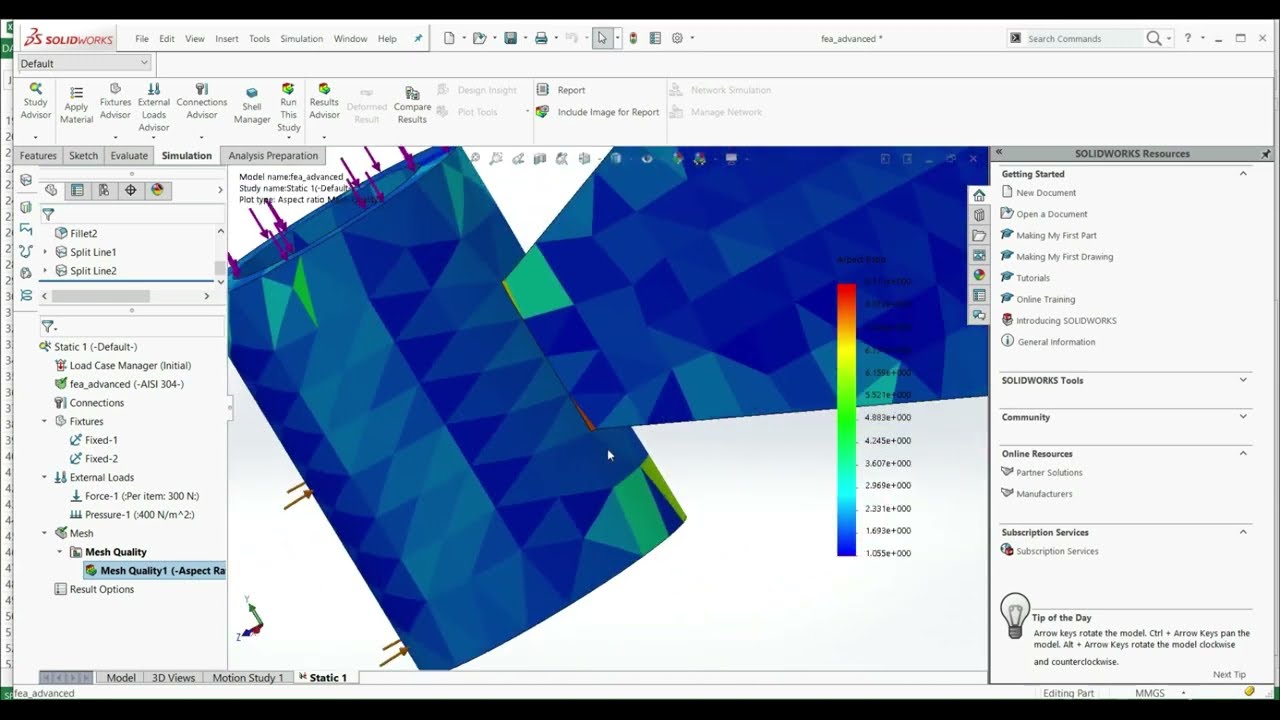Screen dimensions: 1280x720
Task: Click Include Image for Report
Action: pyautogui.click(x=597, y=112)
